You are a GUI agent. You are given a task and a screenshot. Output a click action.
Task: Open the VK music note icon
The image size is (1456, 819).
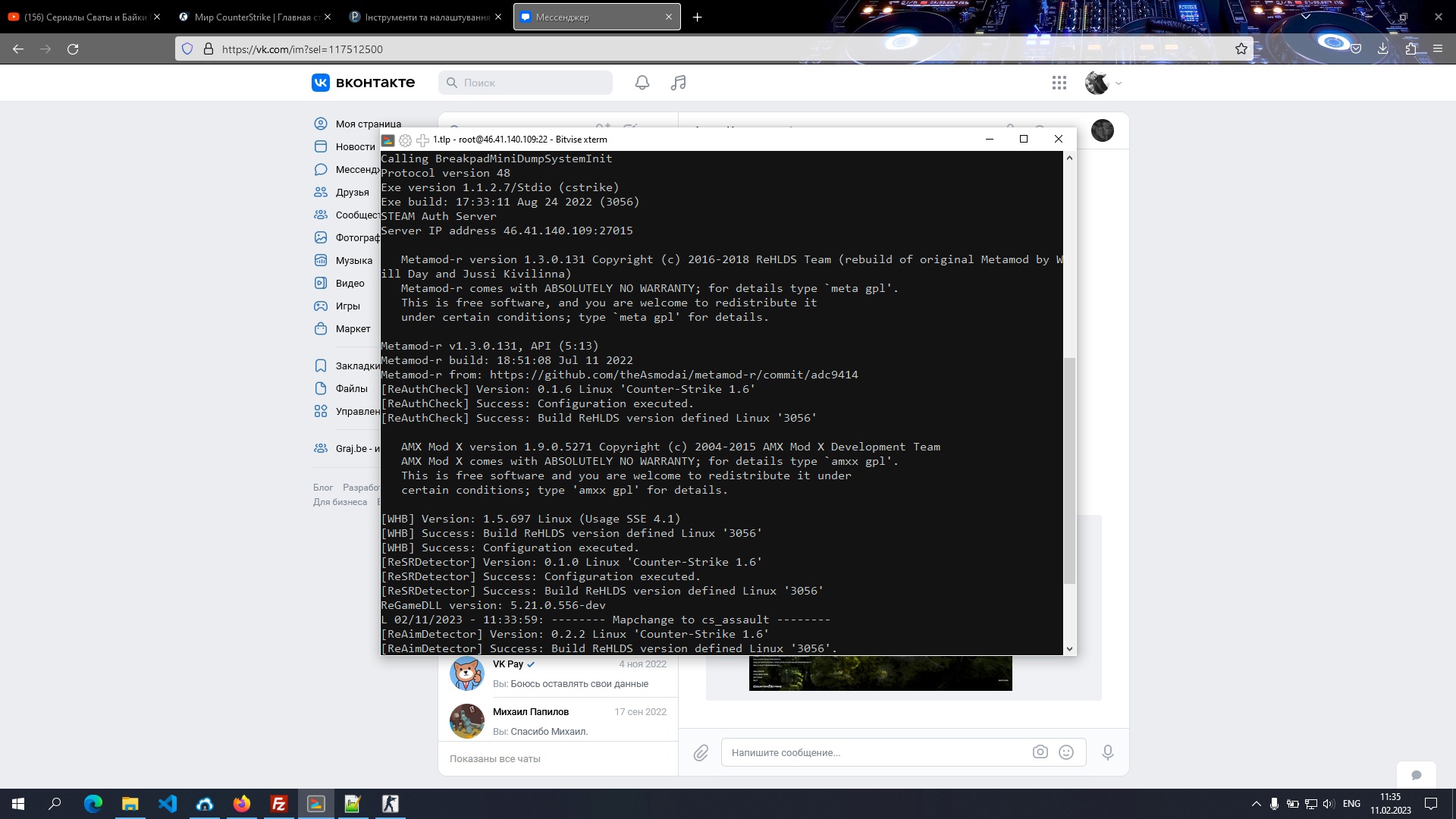pyautogui.click(x=678, y=83)
